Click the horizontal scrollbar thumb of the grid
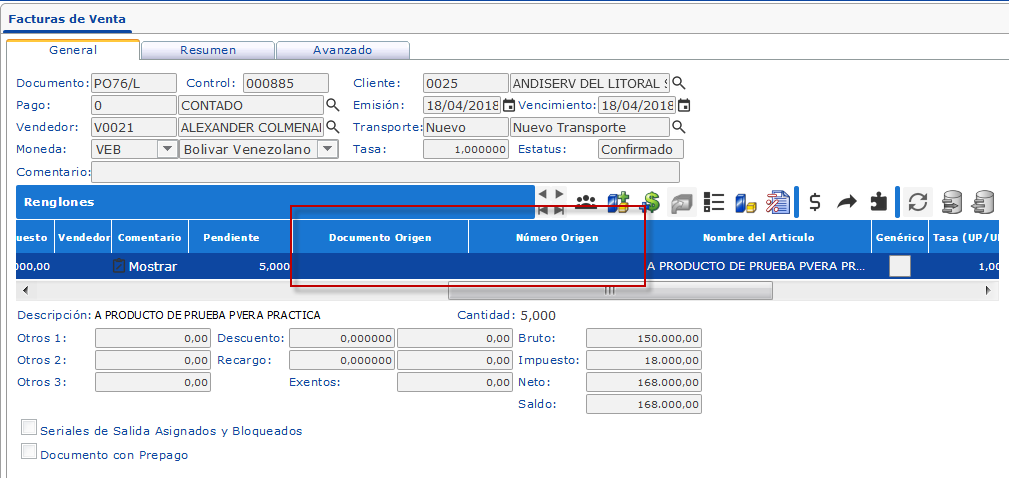 coord(609,290)
